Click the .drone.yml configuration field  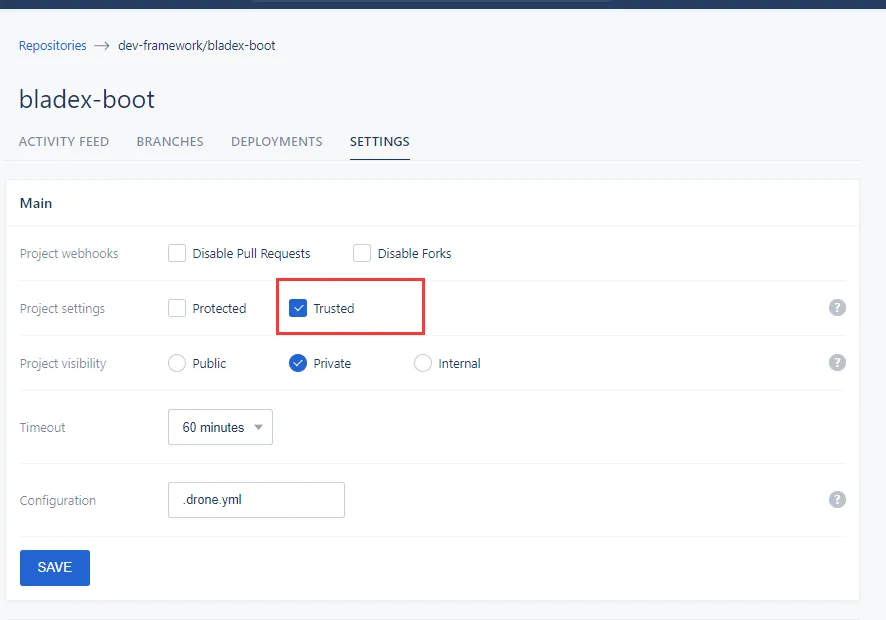coord(256,500)
